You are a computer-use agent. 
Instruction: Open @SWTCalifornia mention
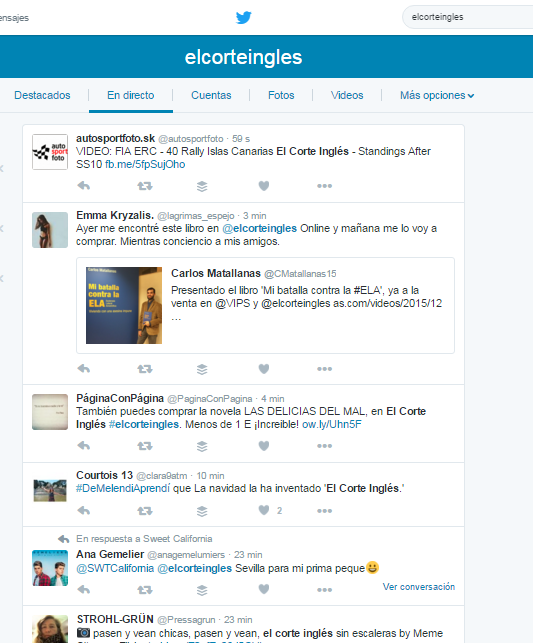click(x=115, y=568)
